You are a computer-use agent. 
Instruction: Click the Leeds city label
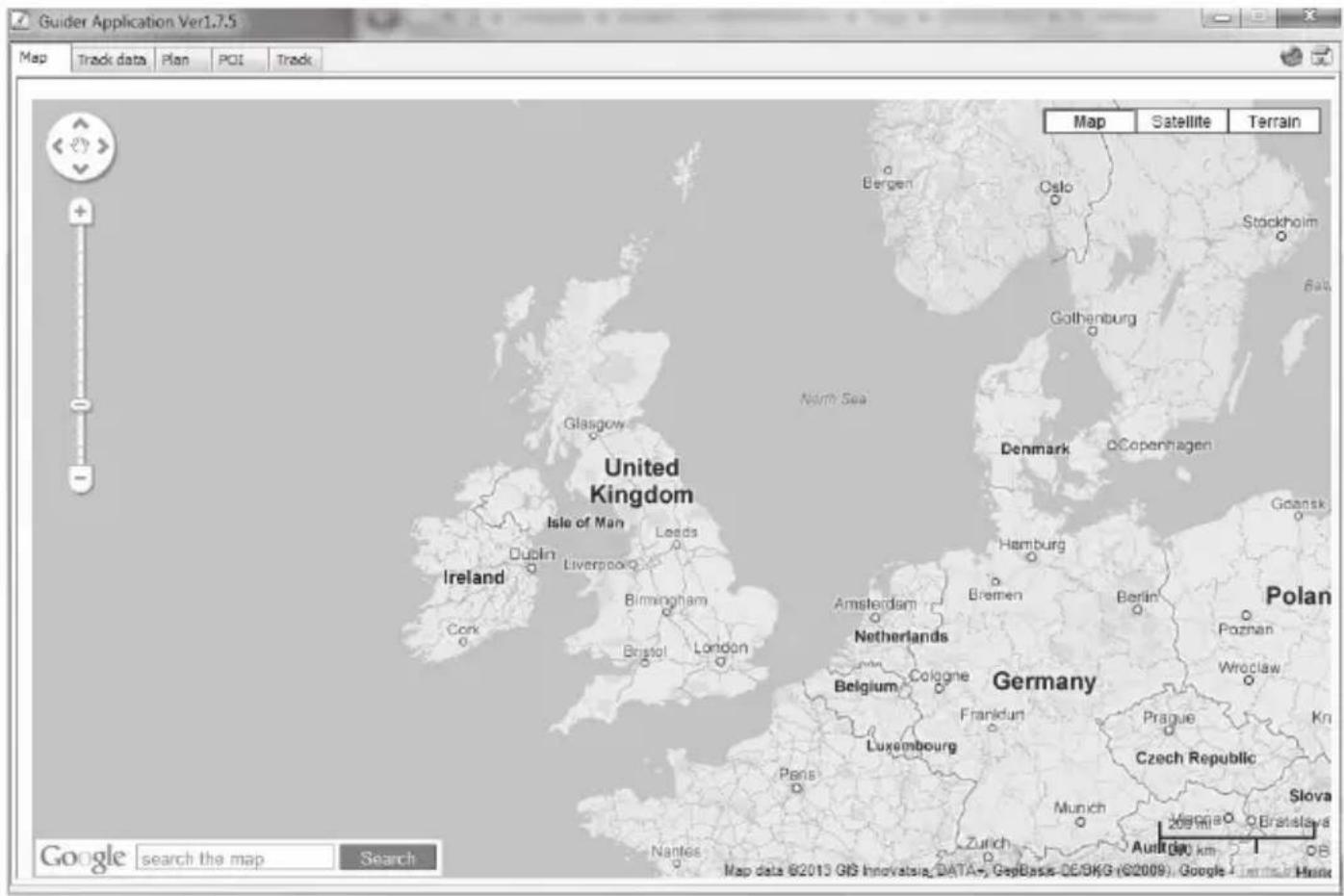(676, 531)
